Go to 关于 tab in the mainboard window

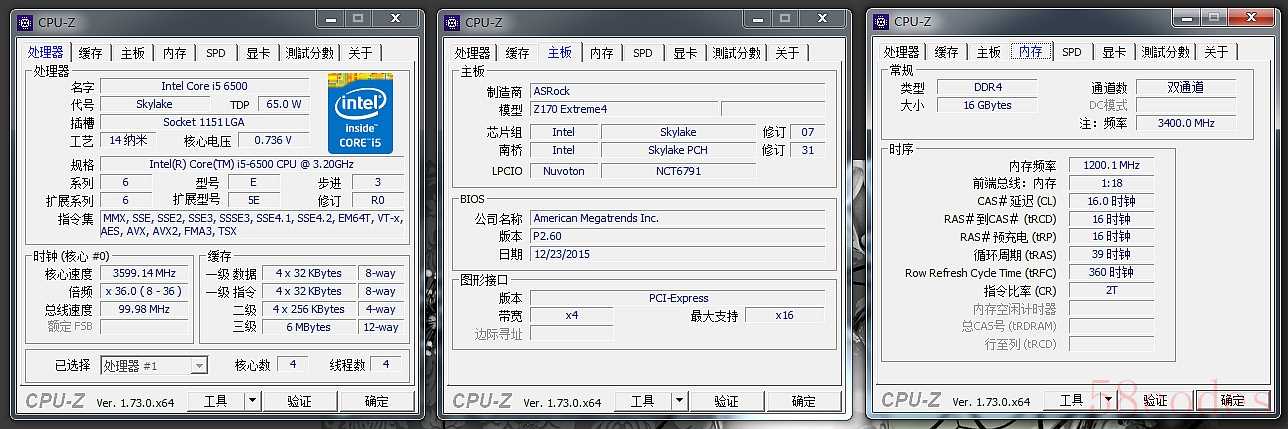tap(787, 53)
